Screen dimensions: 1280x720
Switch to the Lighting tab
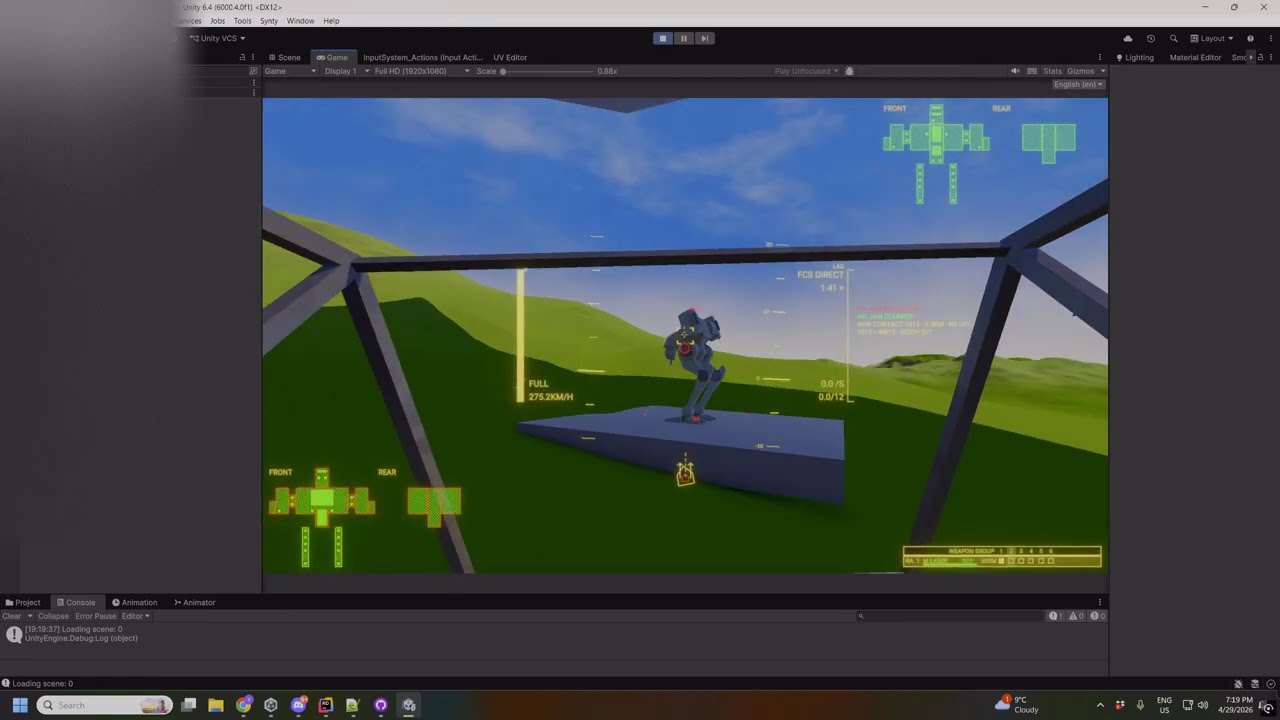coord(1135,57)
